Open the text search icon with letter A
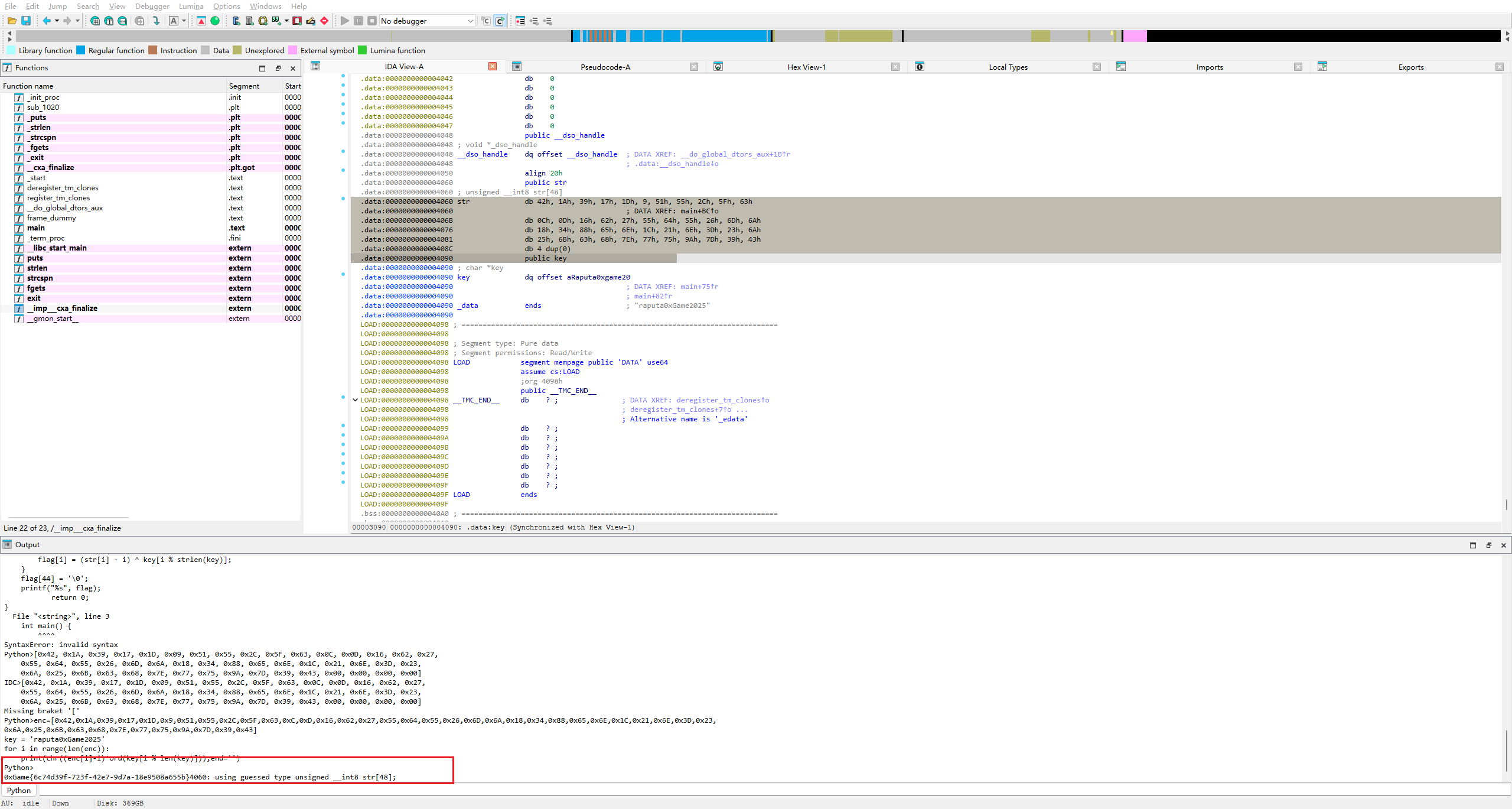Image resolution: width=1512 pixels, height=809 pixels. 173,21
